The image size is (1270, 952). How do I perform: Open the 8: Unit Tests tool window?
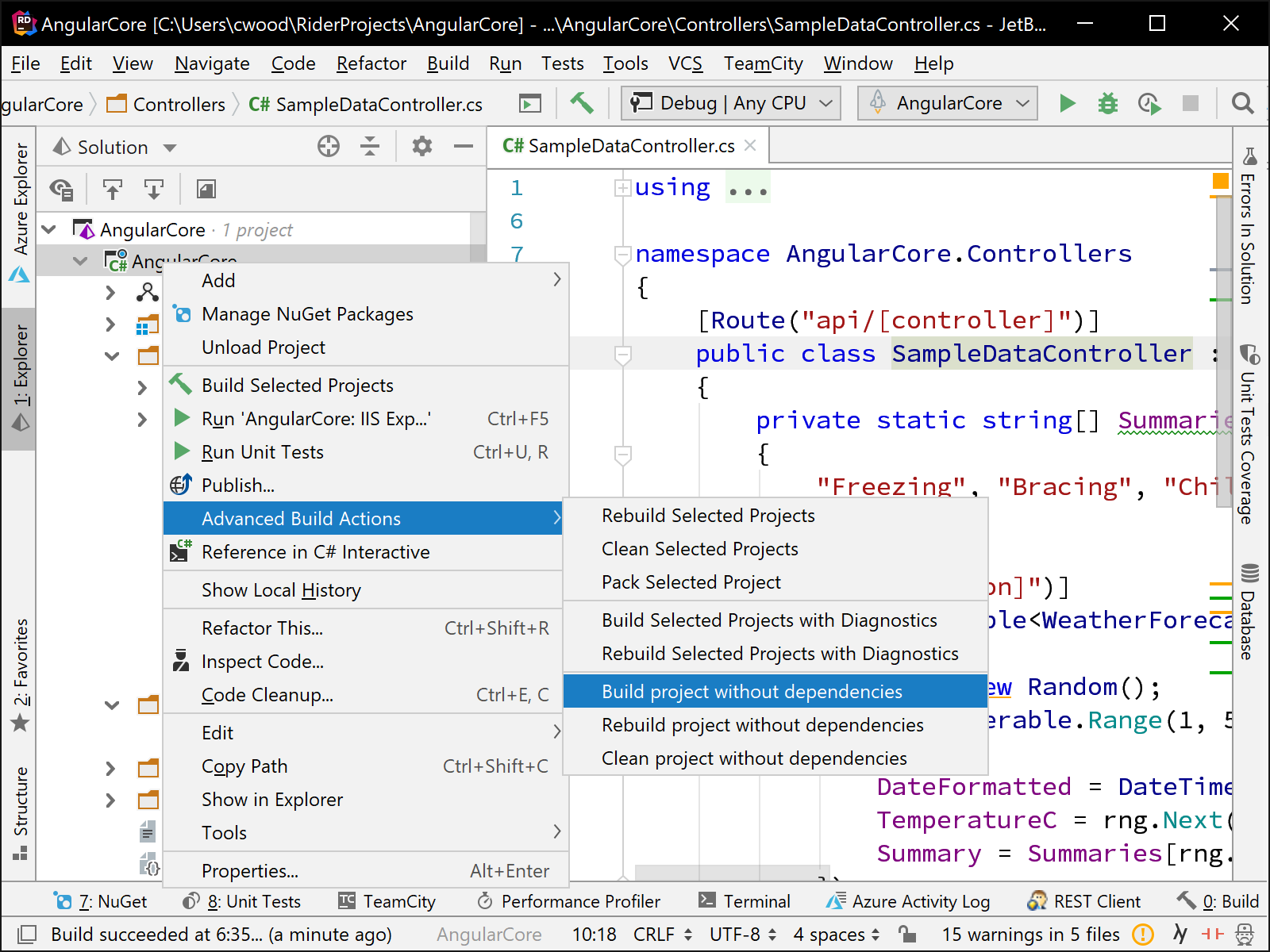click(x=241, y=902)
